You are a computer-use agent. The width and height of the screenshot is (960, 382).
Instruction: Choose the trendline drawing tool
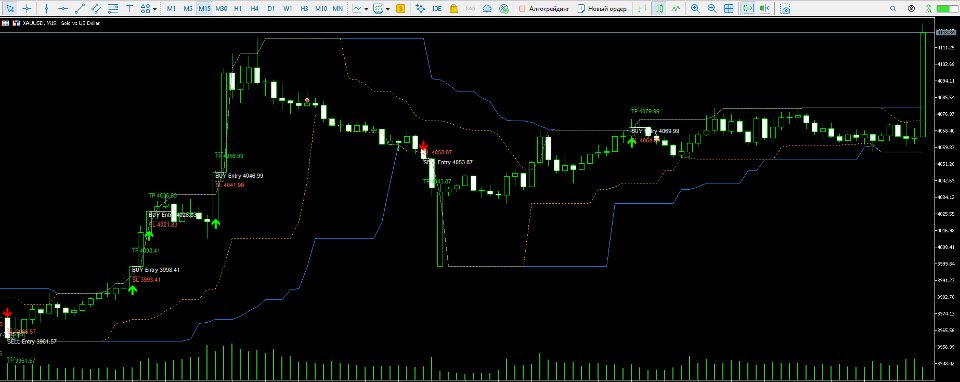80,9
